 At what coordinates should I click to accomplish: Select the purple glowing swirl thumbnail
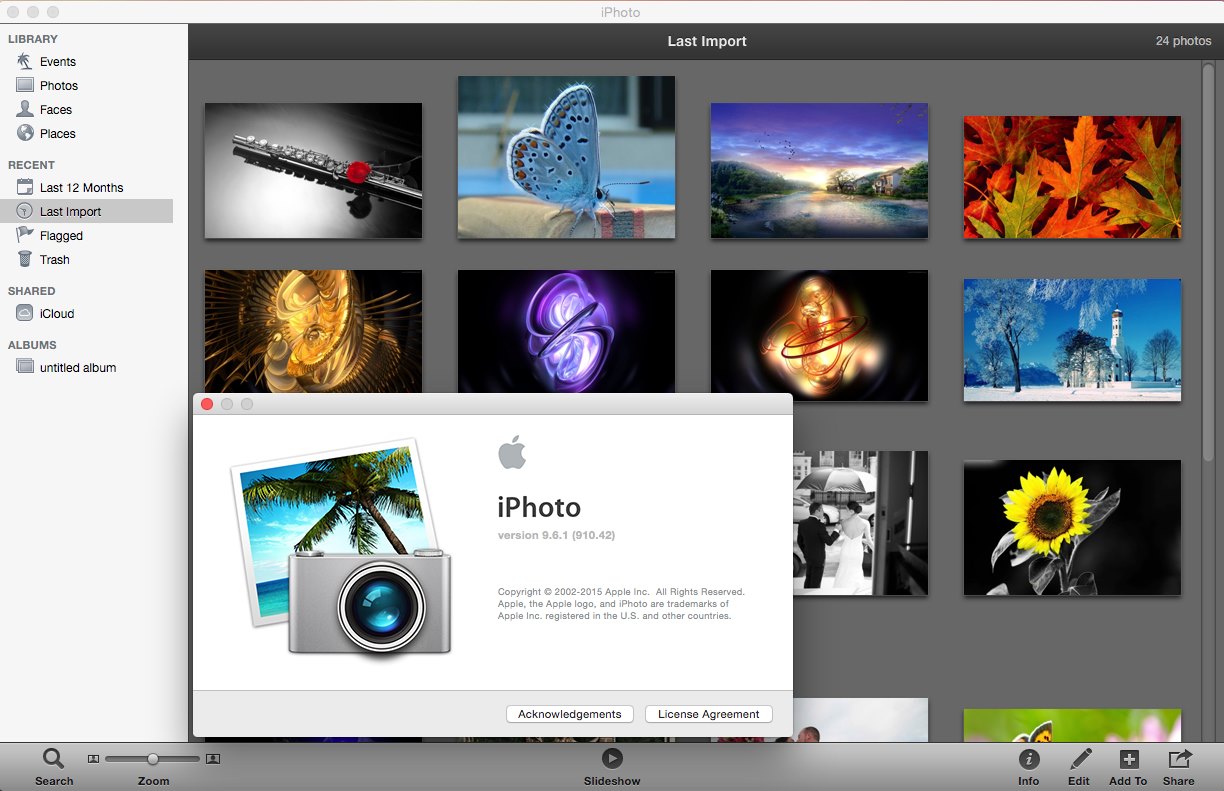(x=566, y=331)
